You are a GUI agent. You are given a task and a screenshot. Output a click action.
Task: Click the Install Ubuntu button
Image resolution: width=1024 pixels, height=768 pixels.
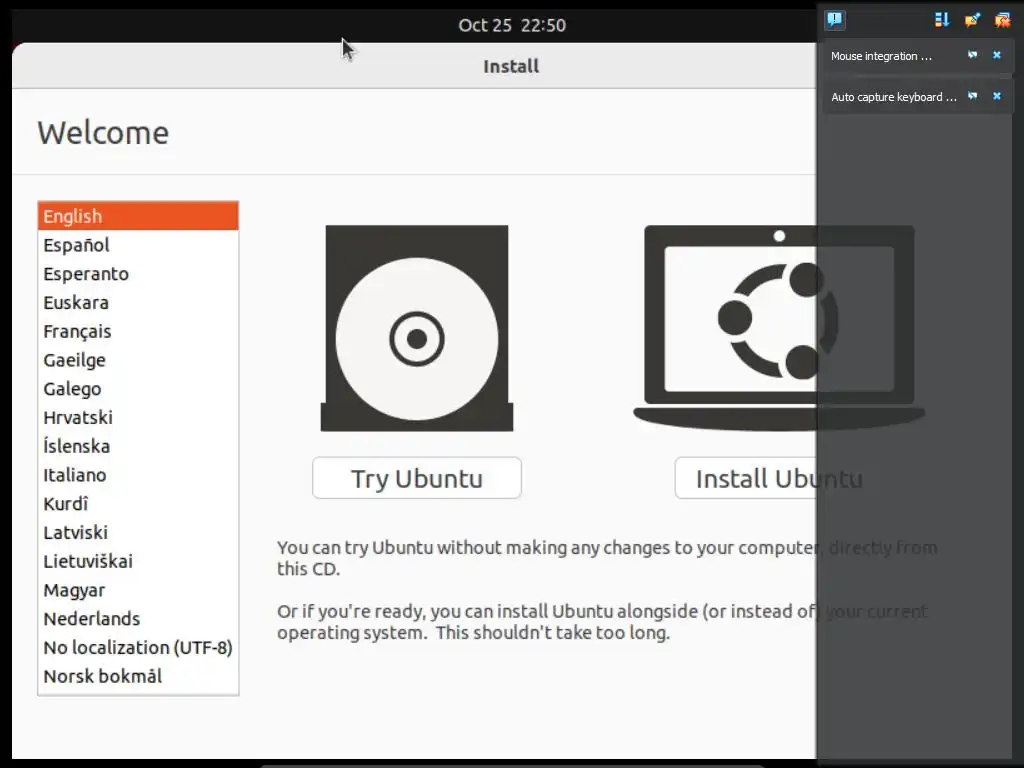point(779,478)
